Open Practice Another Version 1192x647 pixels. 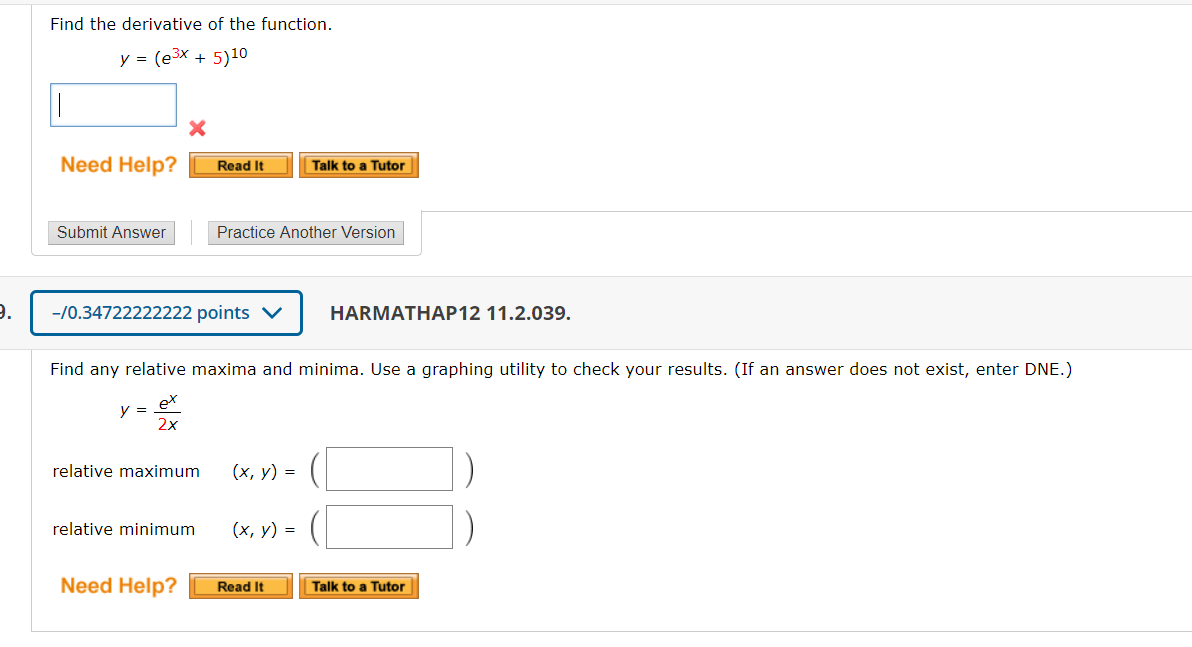pyautogui.click(x=305, y=232)
